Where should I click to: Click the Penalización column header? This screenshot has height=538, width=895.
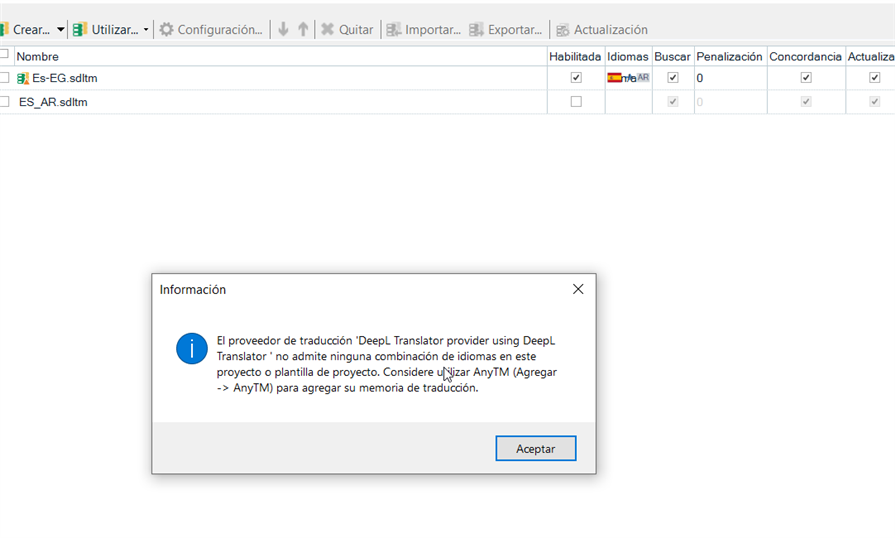click(729, 56)
